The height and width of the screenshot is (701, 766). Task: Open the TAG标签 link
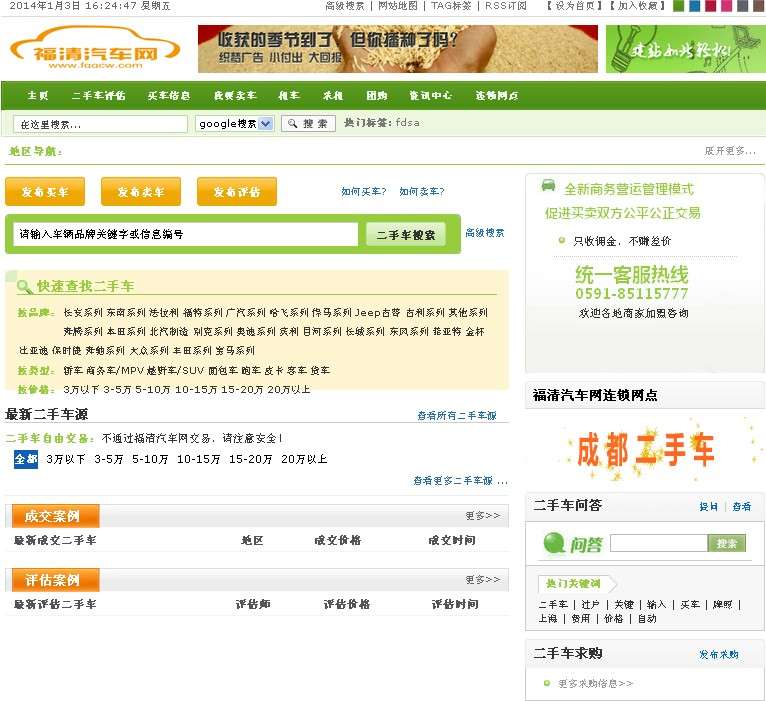pos(451,6)
